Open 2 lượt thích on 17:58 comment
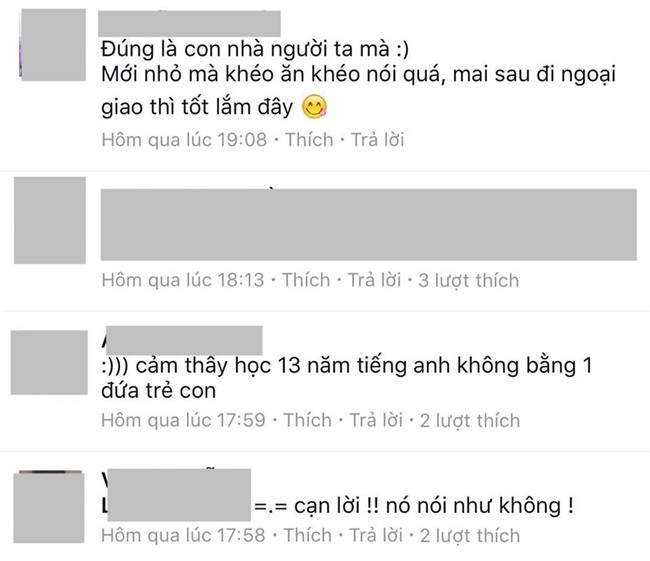 pyautogui.click(x=470, y=535)
